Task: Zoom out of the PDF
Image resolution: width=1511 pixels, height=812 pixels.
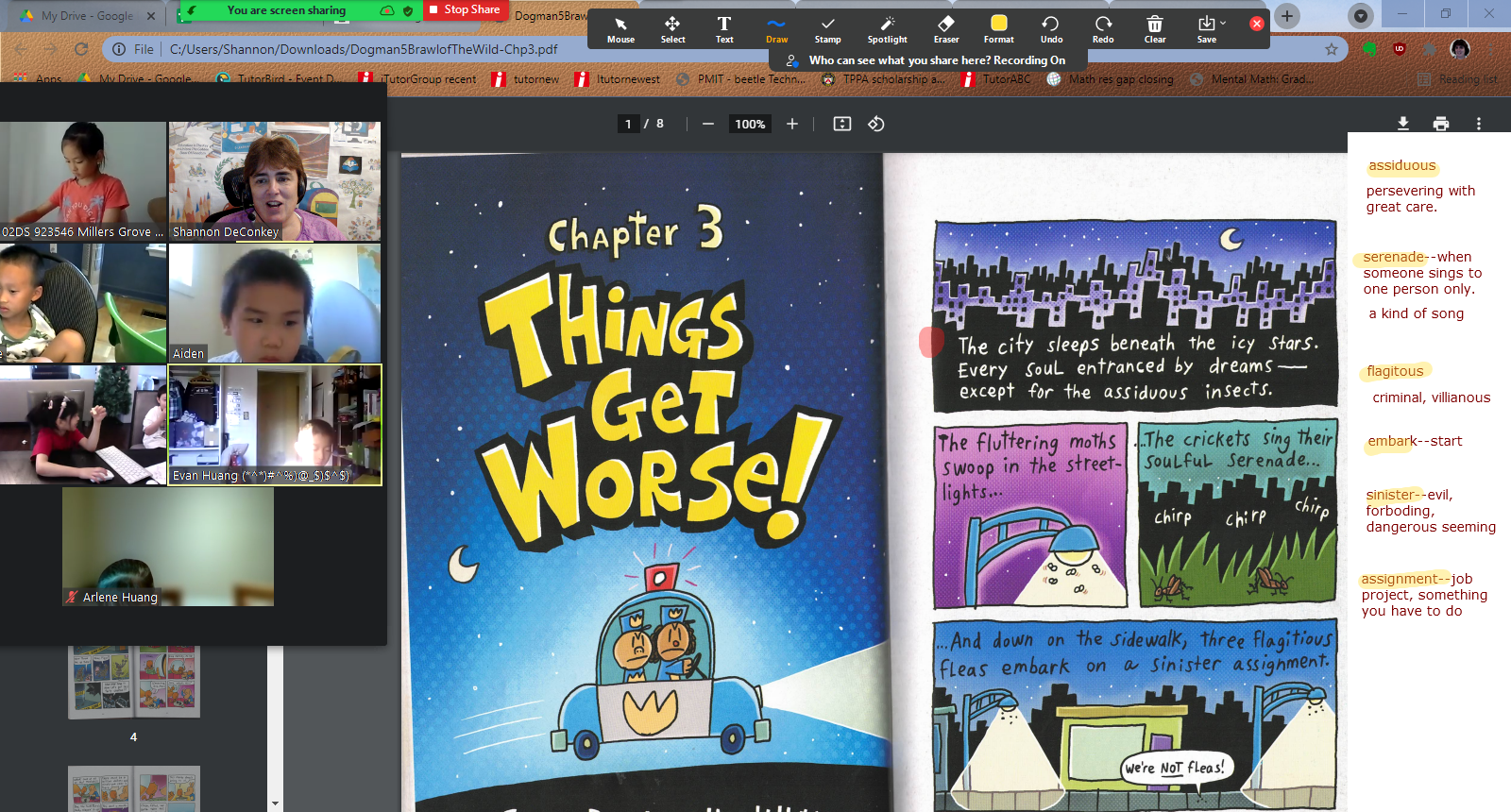Action: tap(707, 124)
